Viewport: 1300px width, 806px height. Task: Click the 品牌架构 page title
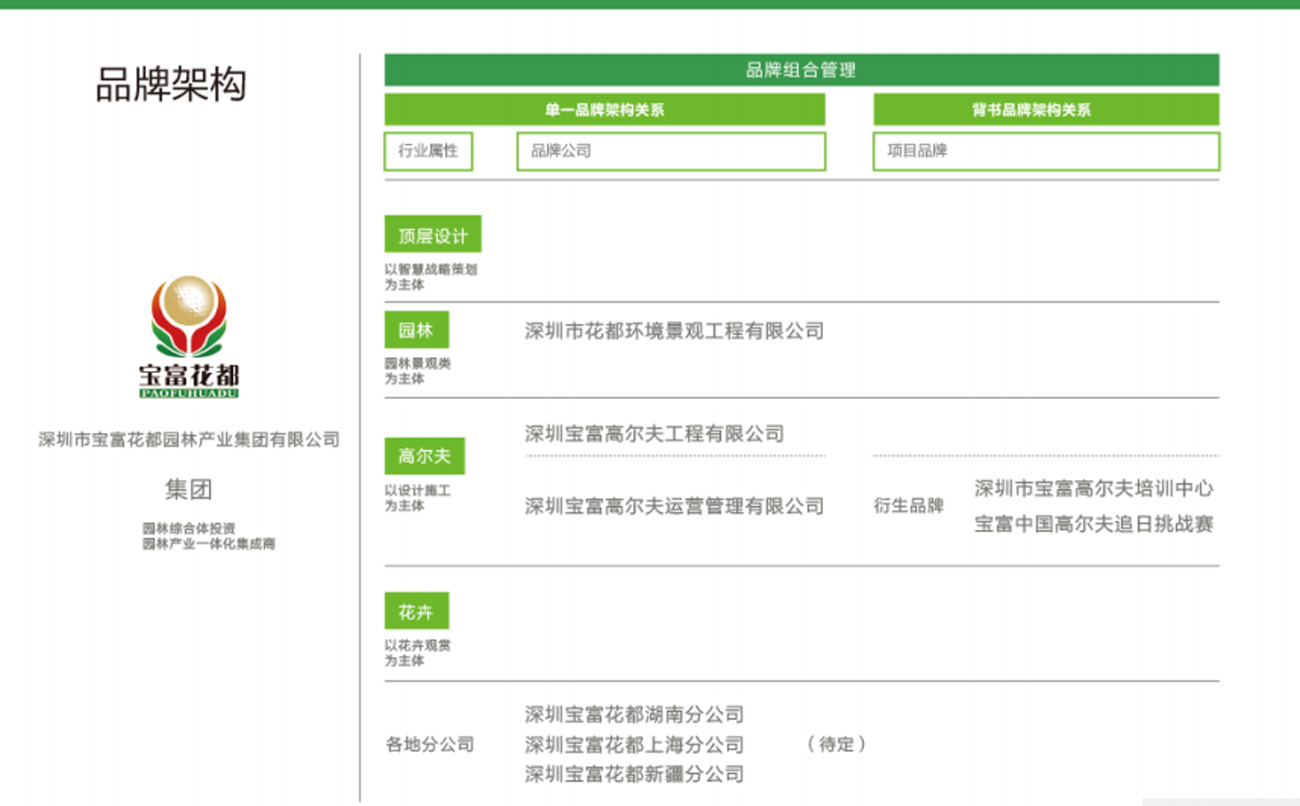(x=171, y=85)
